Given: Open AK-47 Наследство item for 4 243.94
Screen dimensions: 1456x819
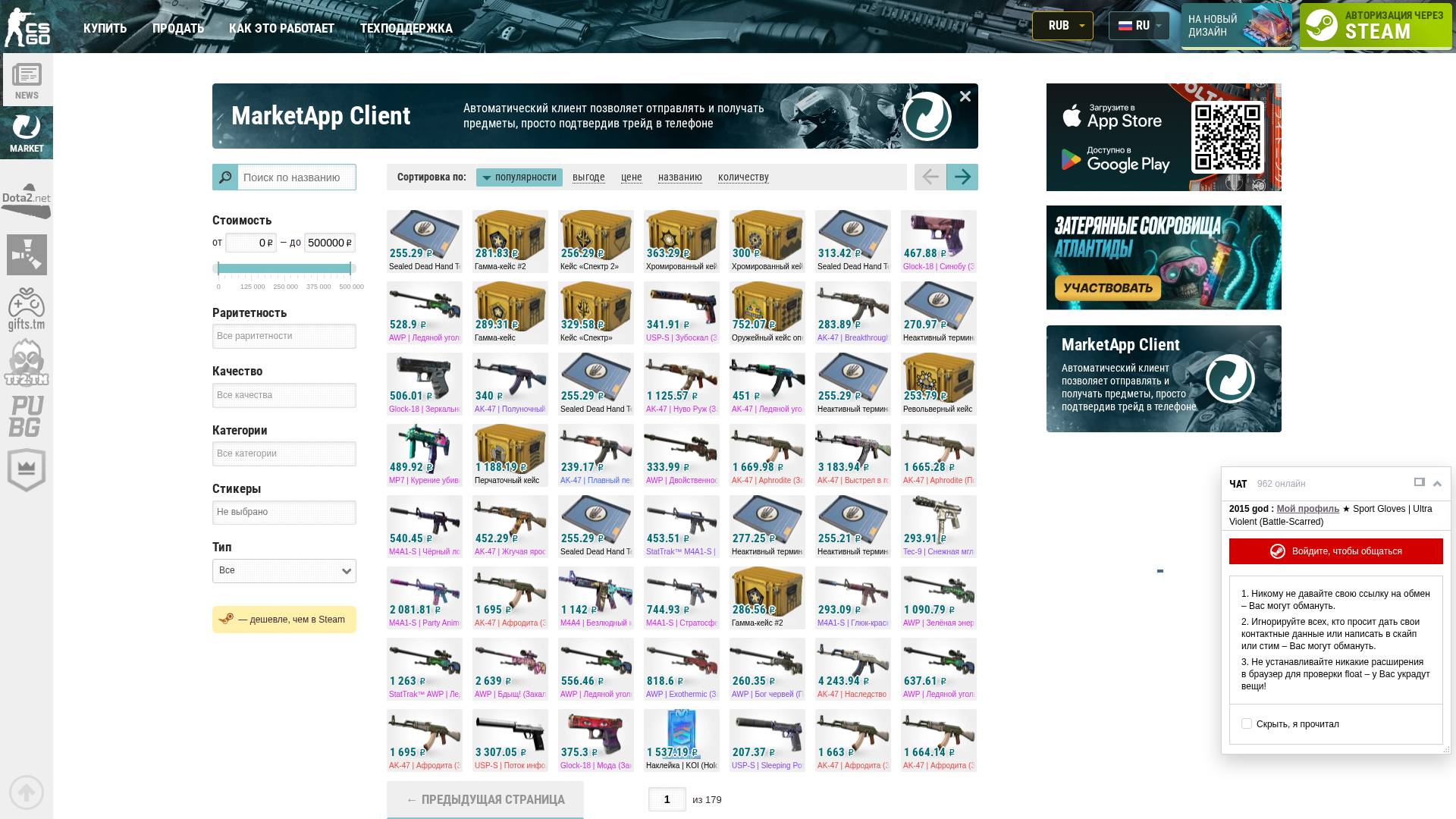Looking at the screenshot, I should point(853,669).
